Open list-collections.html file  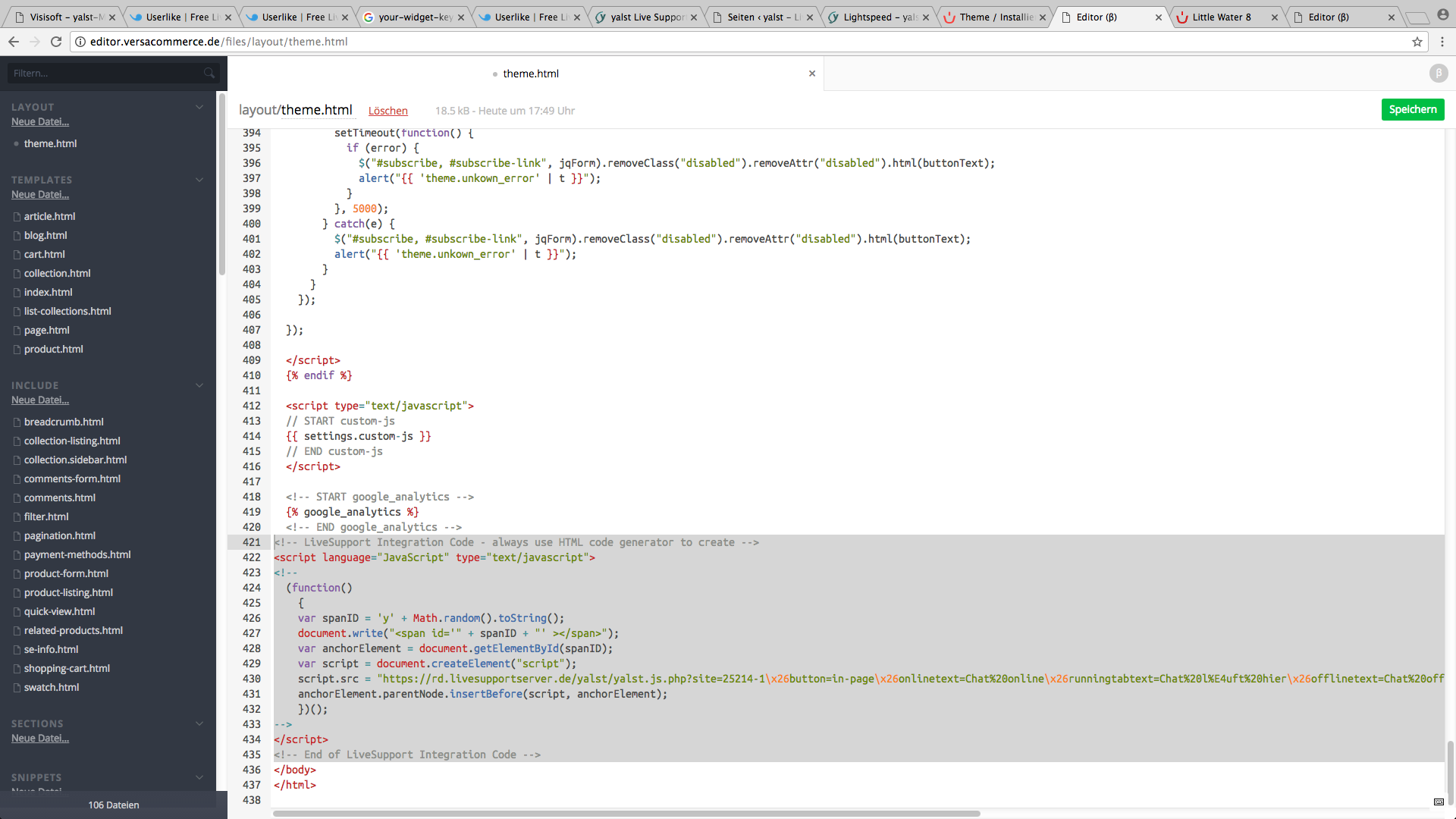click(x=67, y=312)
